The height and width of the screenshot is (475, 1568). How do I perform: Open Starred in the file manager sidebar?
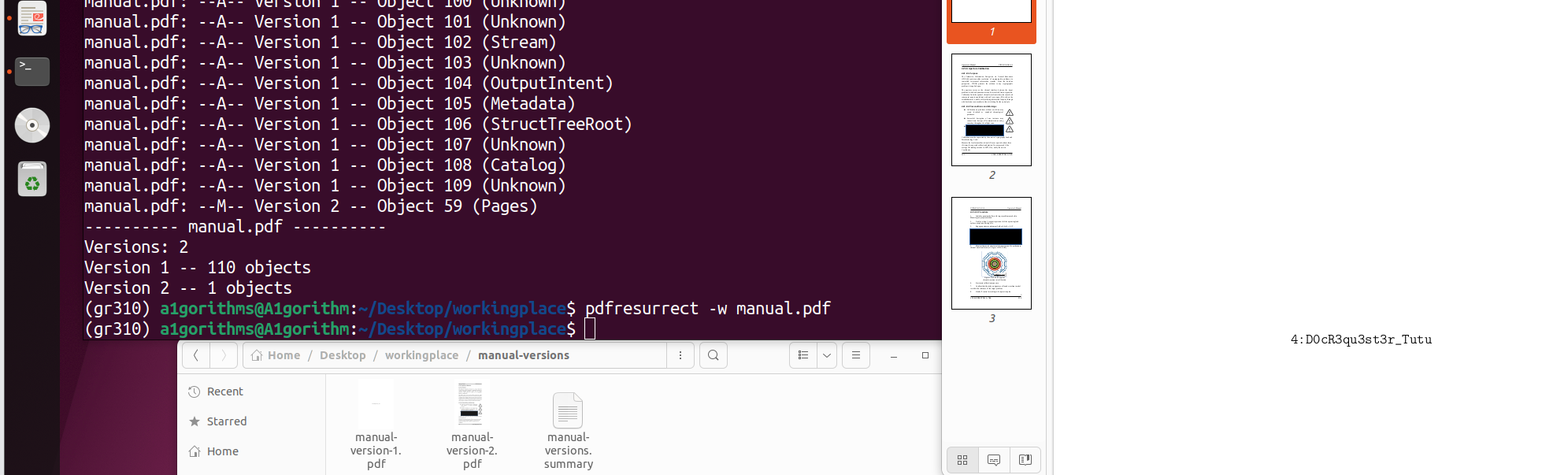pos(227,421)
